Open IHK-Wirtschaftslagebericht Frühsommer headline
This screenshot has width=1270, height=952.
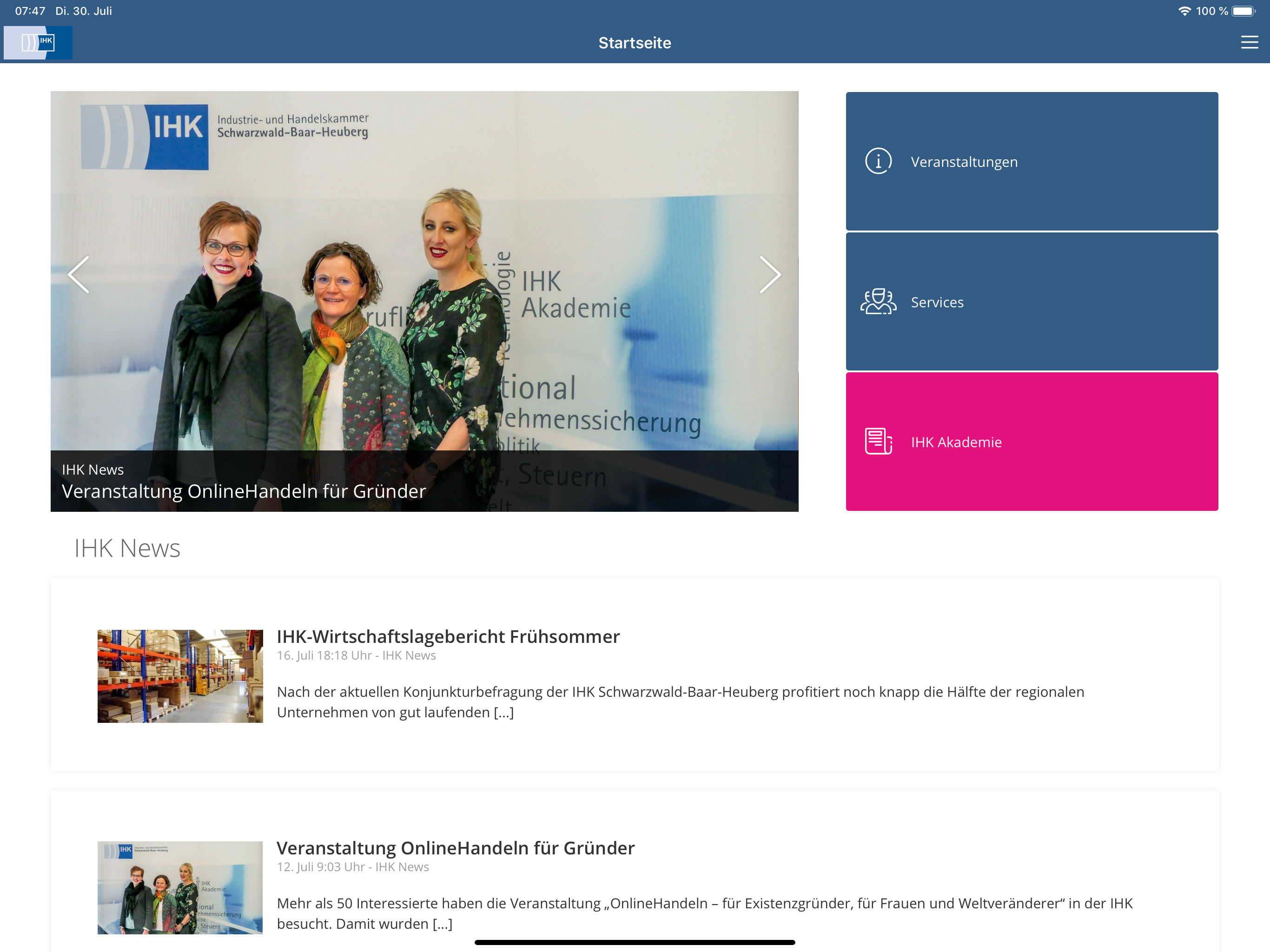coord(449,637)
